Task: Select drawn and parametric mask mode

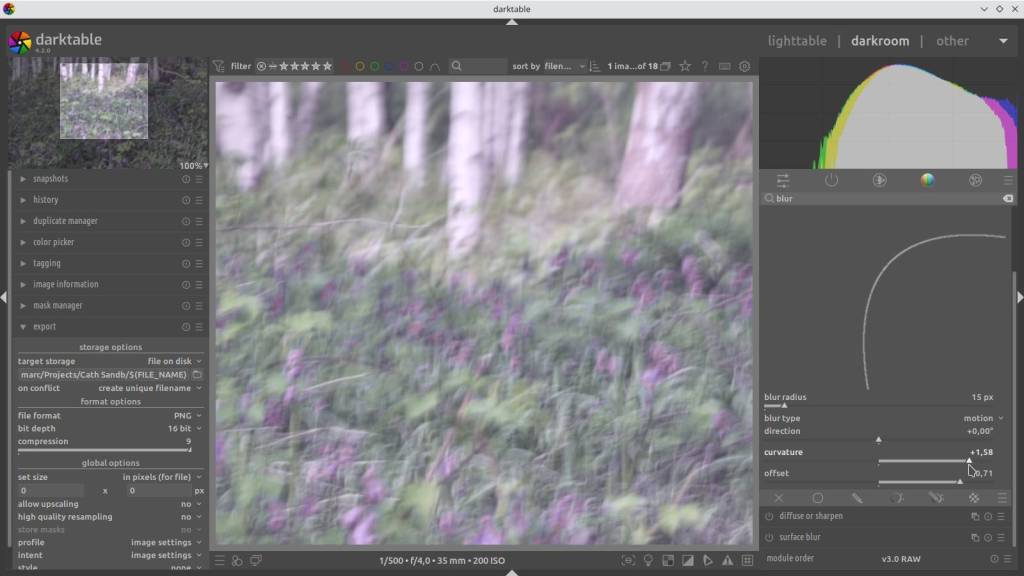Action: pos(936,498)
